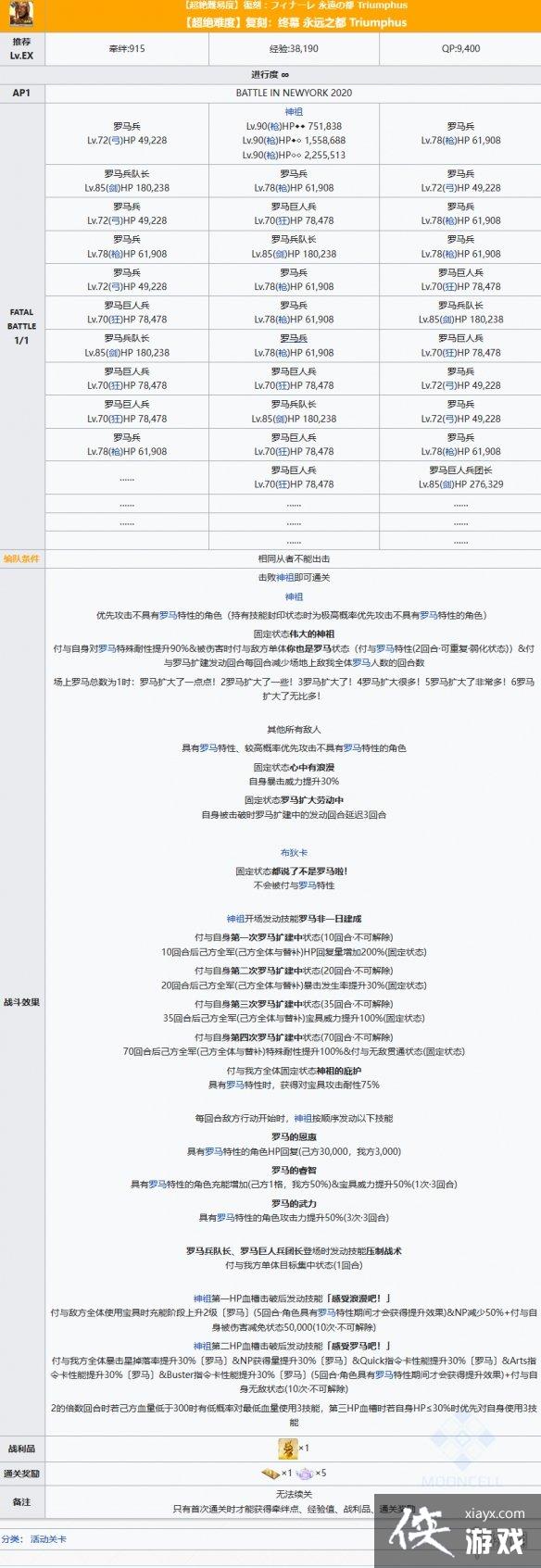541x1568 pixels.
Task: Click 神祖 link before 开场发动技能罗马非一日建成
Action: pos(235,919)
